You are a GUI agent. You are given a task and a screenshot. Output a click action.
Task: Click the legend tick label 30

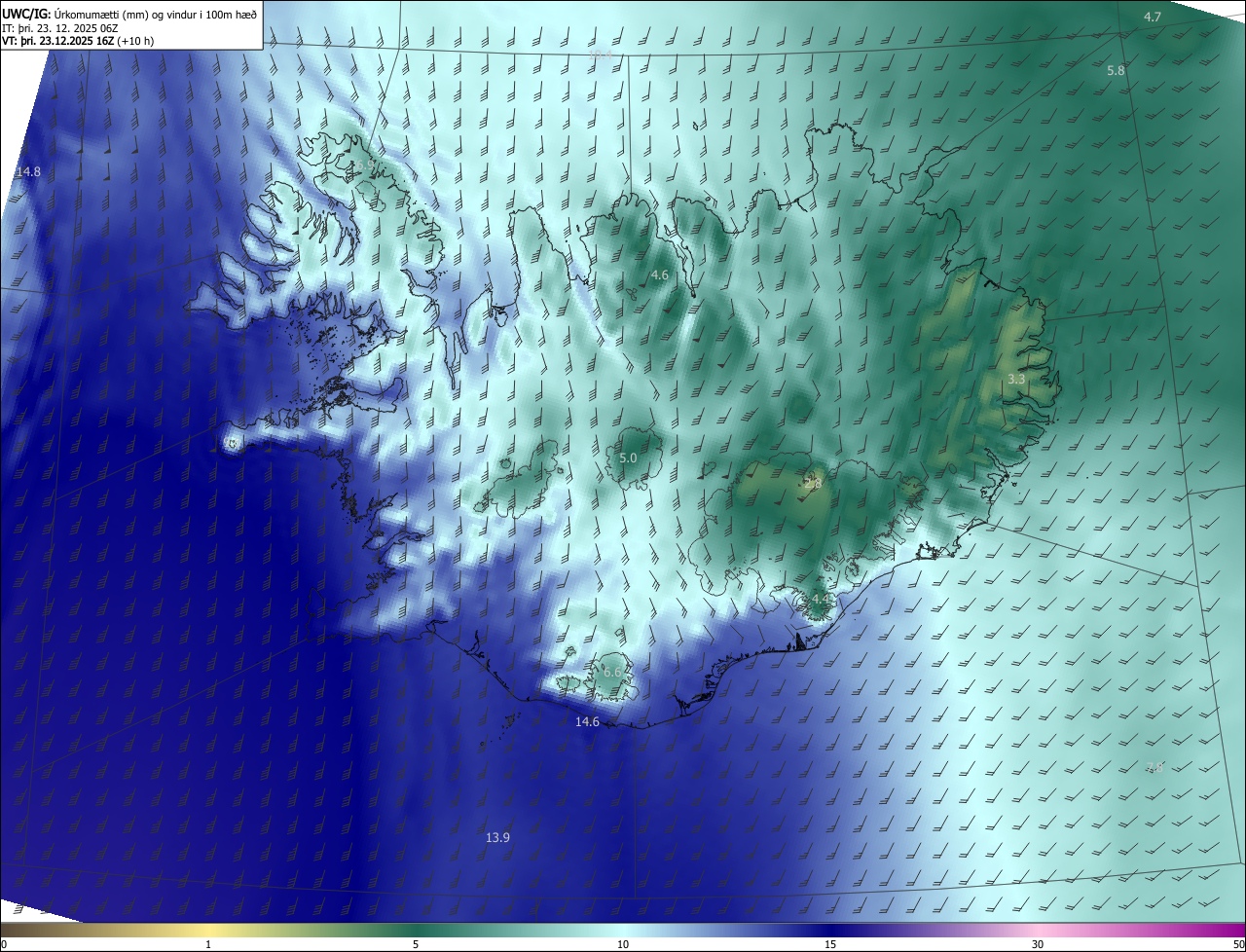[x=1038, y=945]
